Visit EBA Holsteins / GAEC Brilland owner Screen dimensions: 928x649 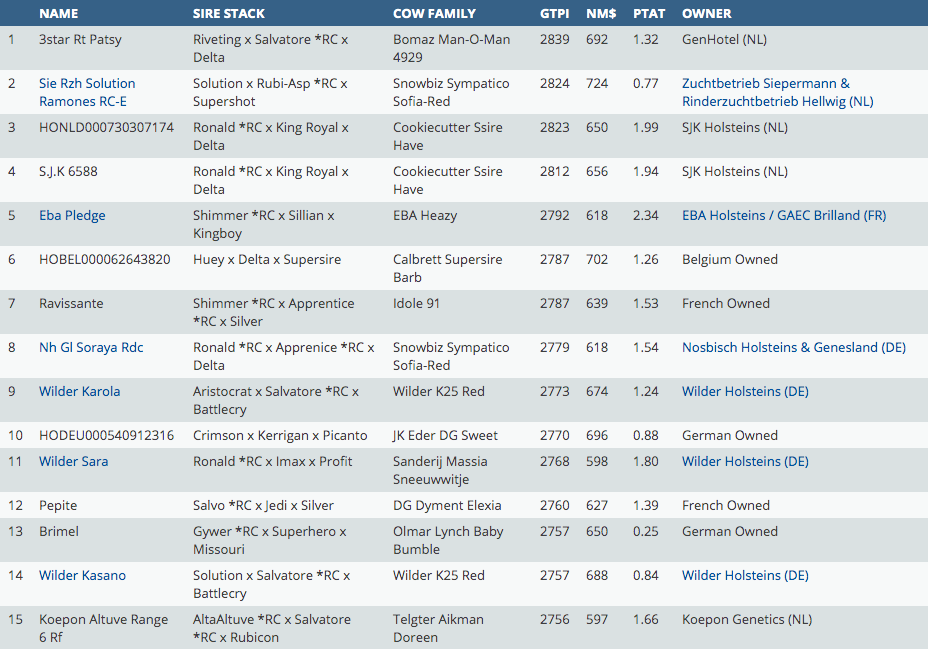point(783,215)
